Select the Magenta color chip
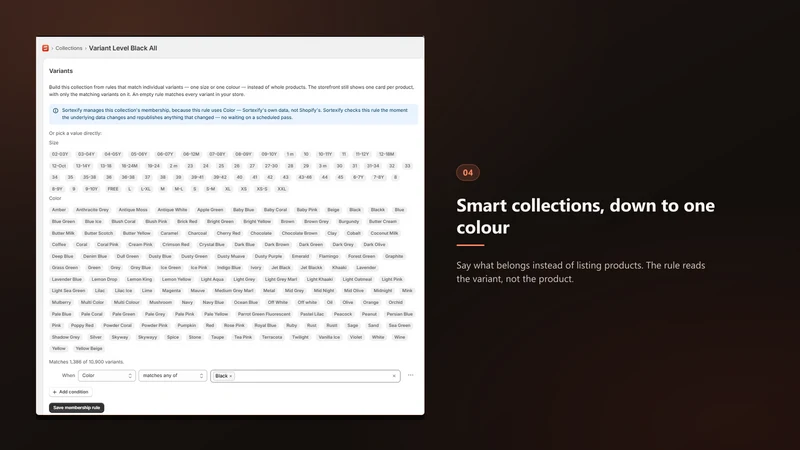Viewport: 800px width, 450px height. 171,291
